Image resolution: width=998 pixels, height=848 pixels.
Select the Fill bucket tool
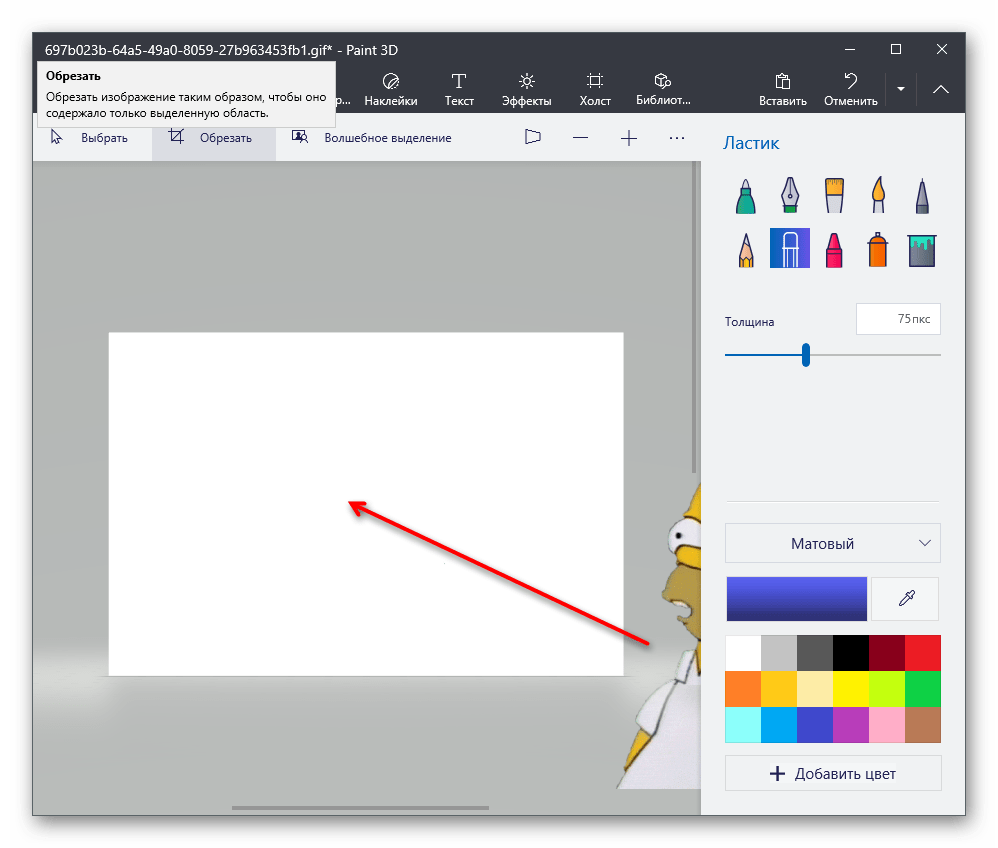[x=922, y=249]
